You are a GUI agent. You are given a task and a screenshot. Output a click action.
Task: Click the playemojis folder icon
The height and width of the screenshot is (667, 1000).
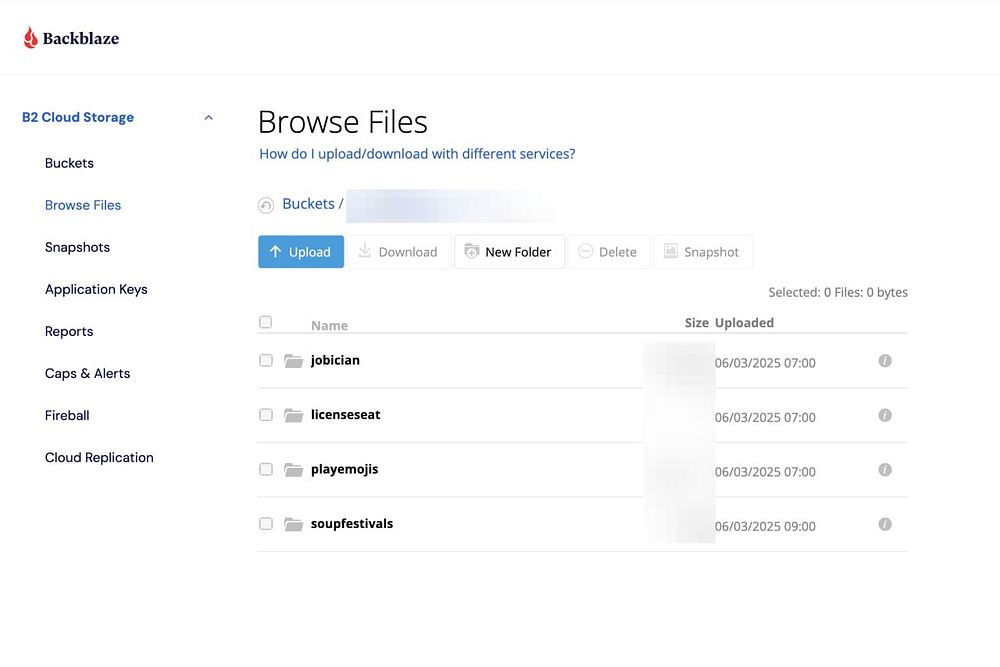[x=293, y=470]
